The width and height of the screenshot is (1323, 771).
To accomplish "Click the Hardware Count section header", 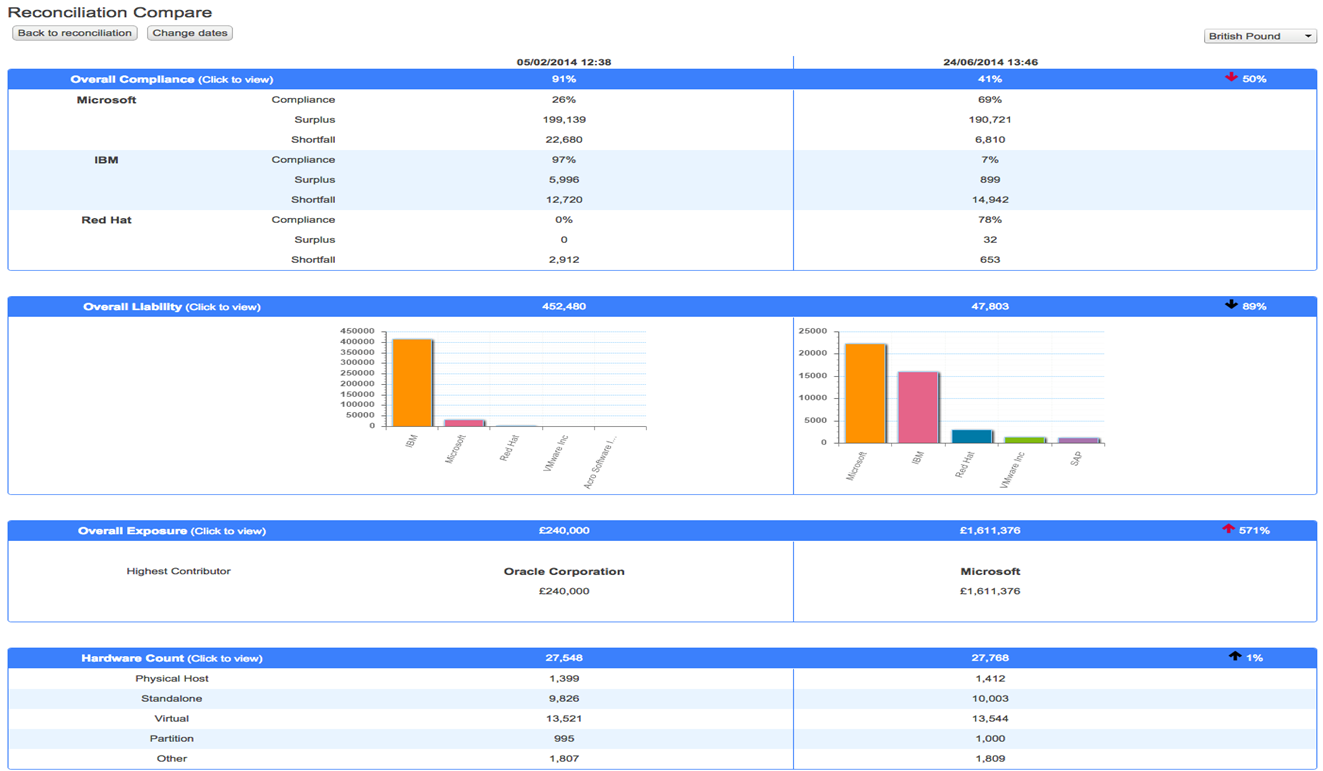I will coord(171,658).
